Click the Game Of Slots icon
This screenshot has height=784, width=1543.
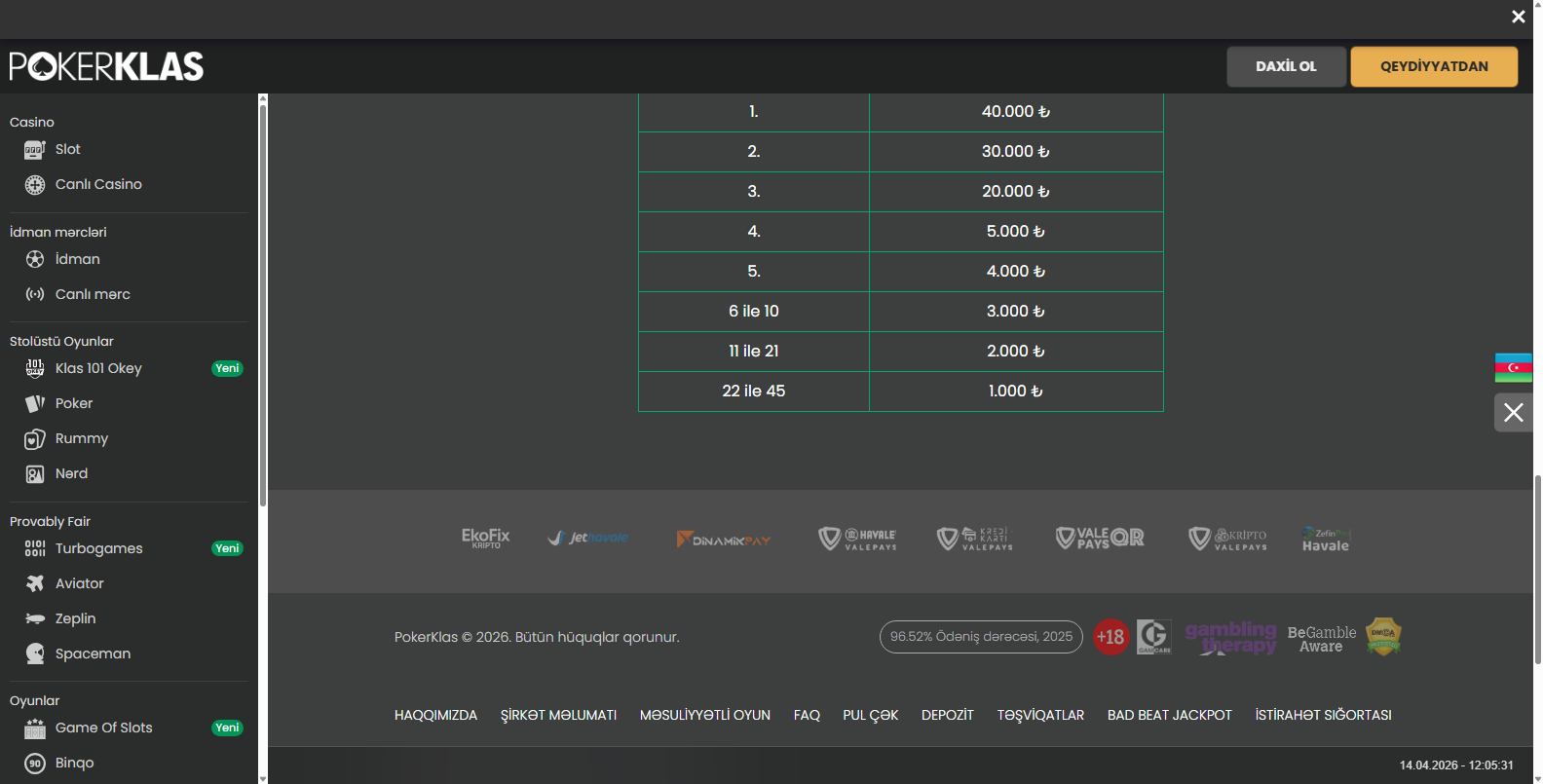(35, 728)
